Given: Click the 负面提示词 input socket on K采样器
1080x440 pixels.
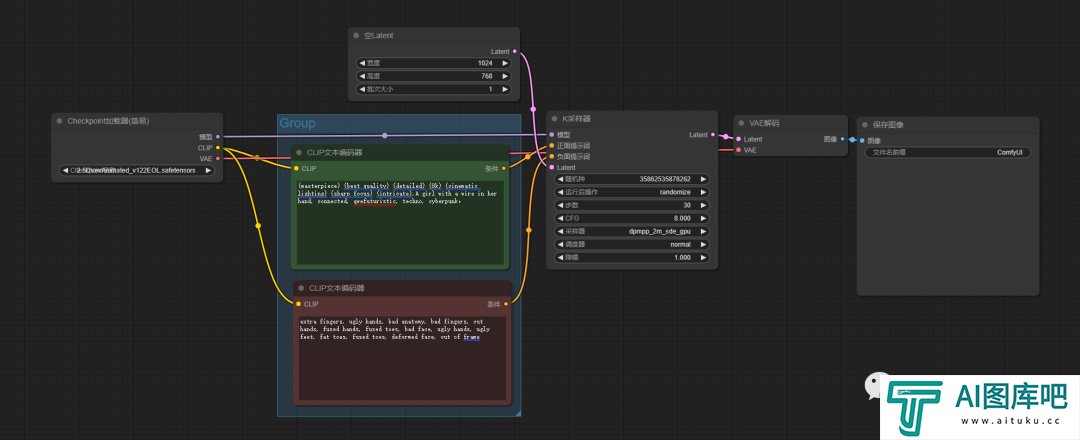Looking at the screenshot, I should click(551, 156).
